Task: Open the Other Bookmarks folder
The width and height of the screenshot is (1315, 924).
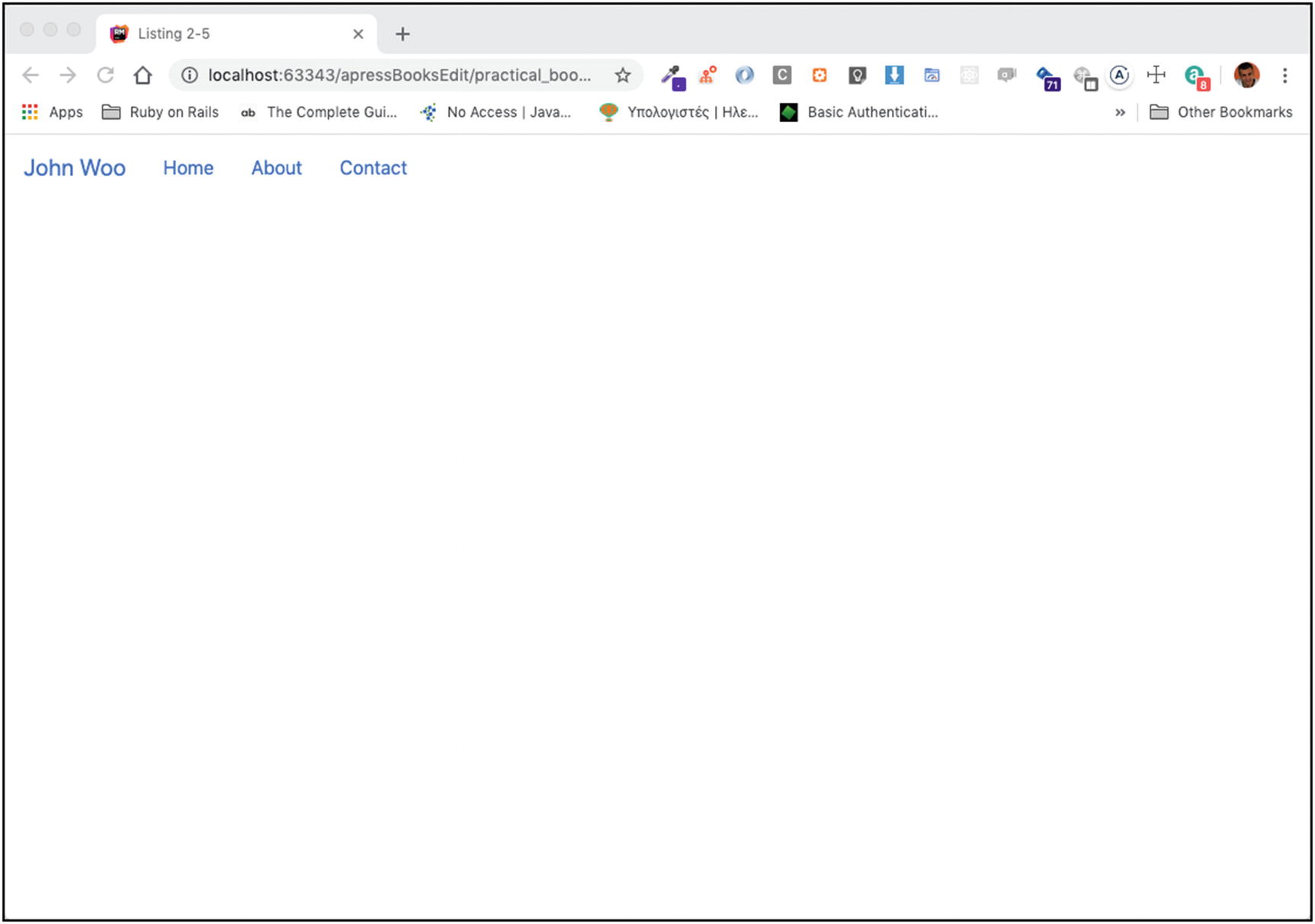Action: tap(1221, 112)
